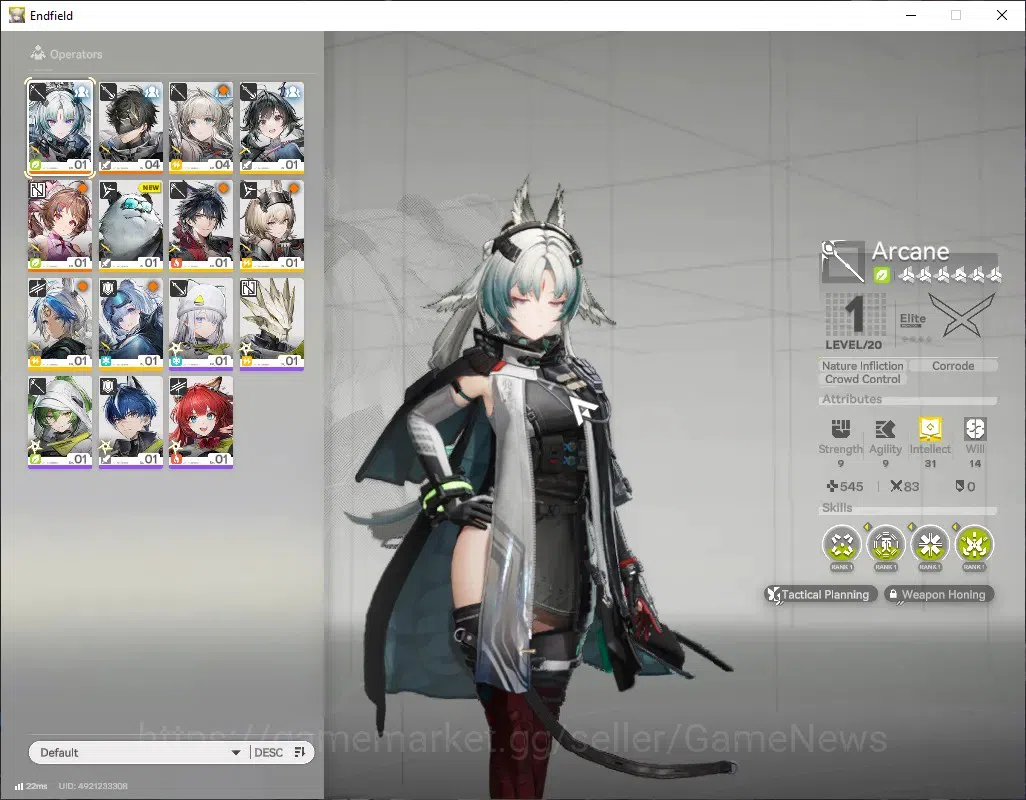This screenshot has width=1026, height=800.
Task: Select the spiky dark-haired male in red scarf
Action: coord(201,226)
